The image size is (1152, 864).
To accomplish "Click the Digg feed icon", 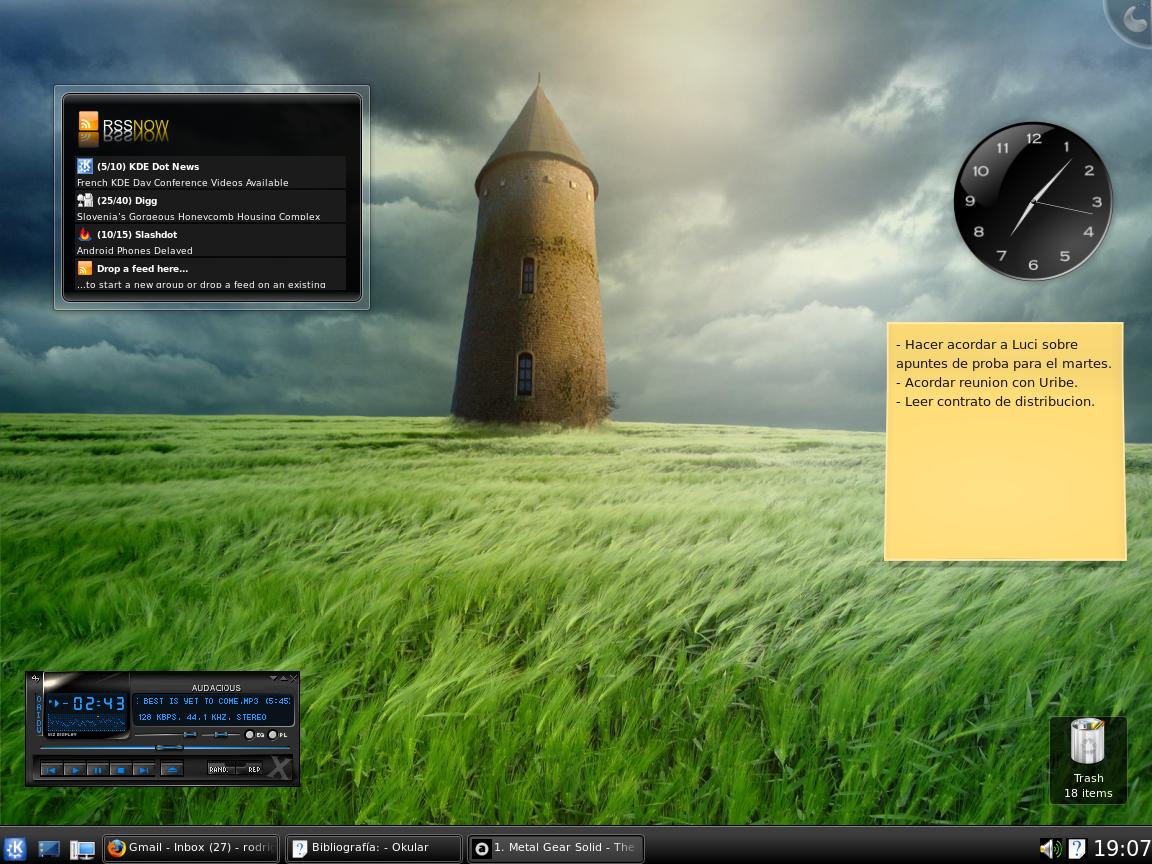I will point(85,200).
